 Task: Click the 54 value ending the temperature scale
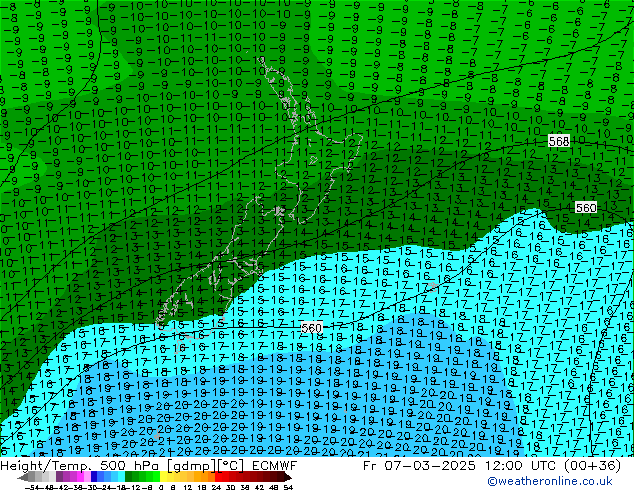[x=288, y=487]
